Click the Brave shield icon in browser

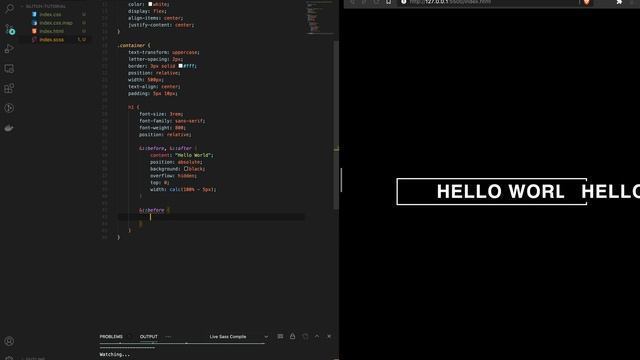pos(587,2)
